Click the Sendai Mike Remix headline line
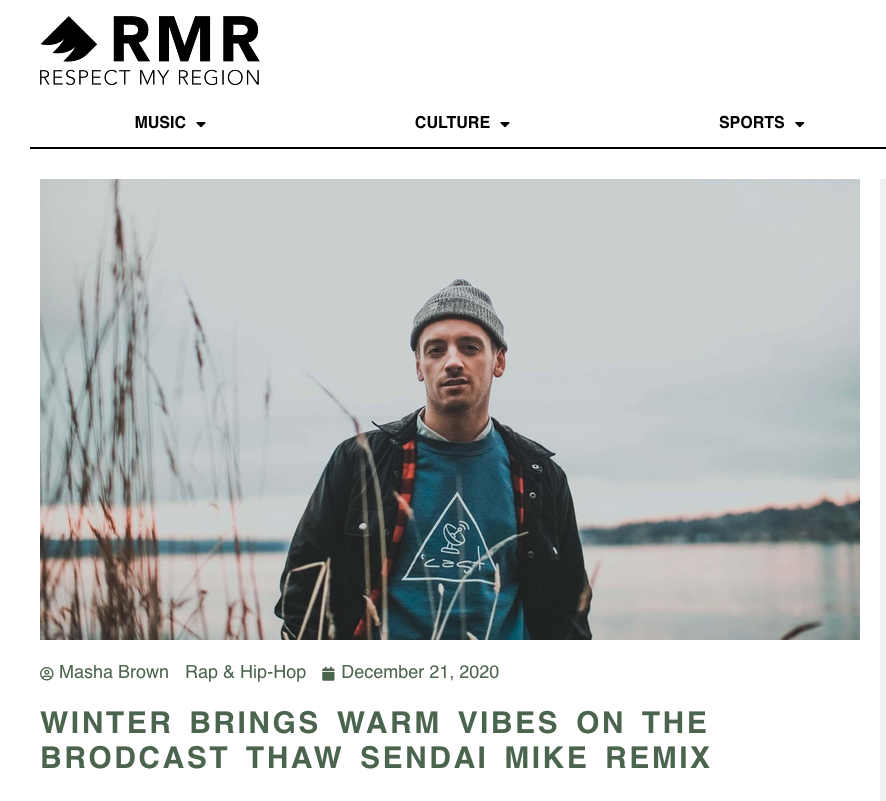886x801 pixels. click(376, 758)
